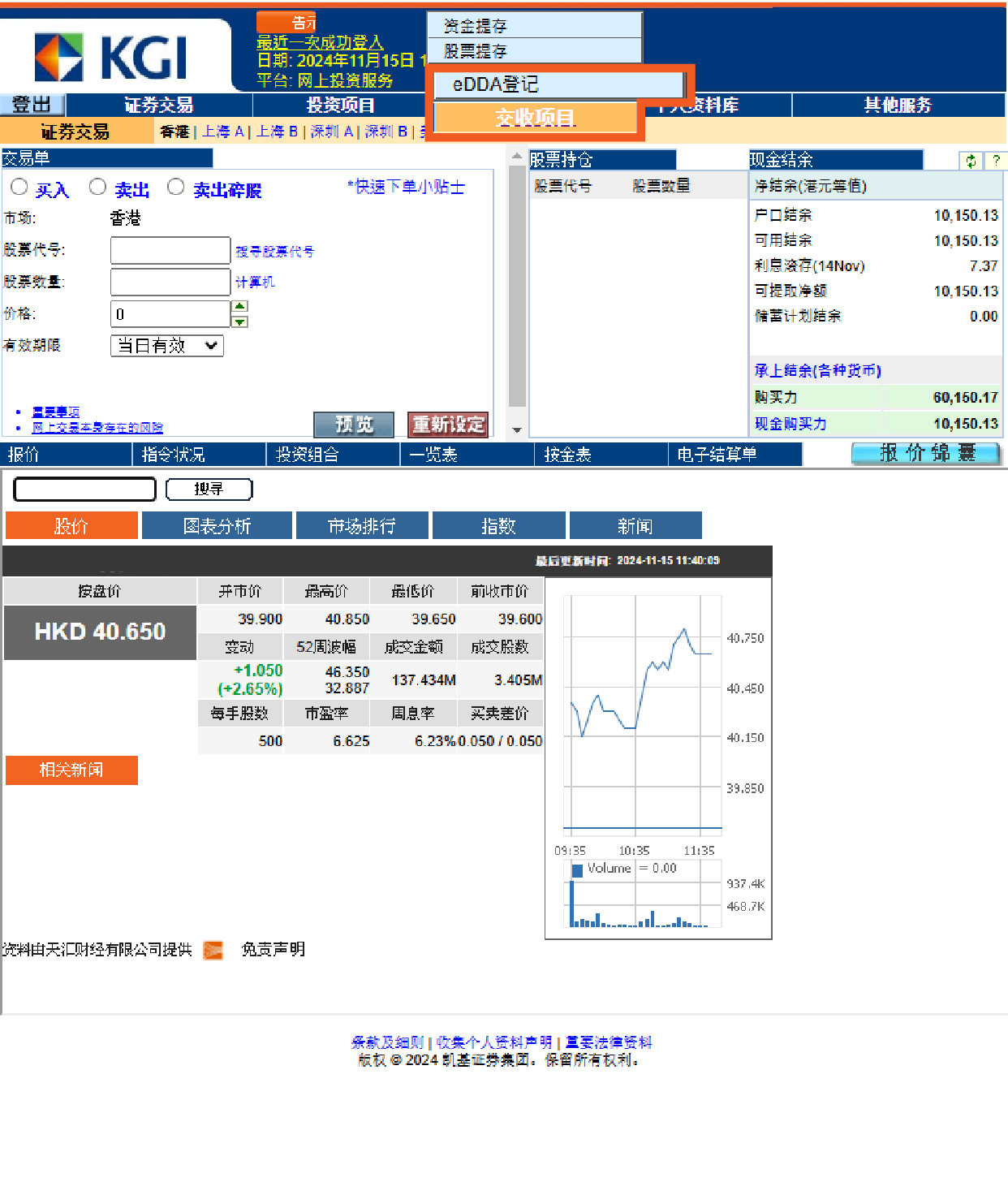Choose the 卖出碎股 radio option
The height and width of the screenshot is (1182, 1008).
point(175,188)
